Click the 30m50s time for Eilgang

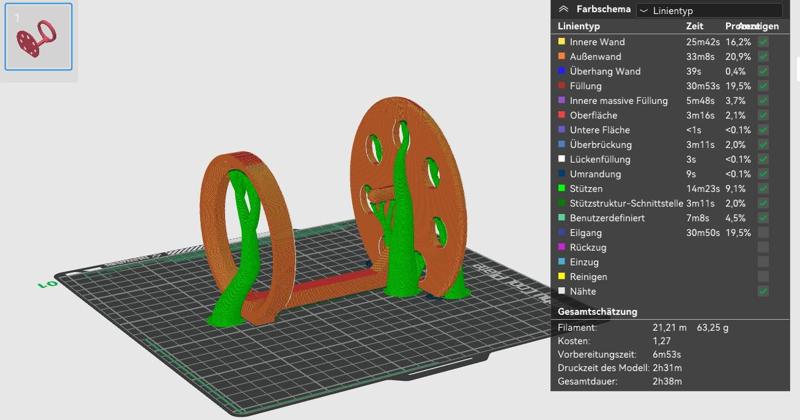(703, 233)
